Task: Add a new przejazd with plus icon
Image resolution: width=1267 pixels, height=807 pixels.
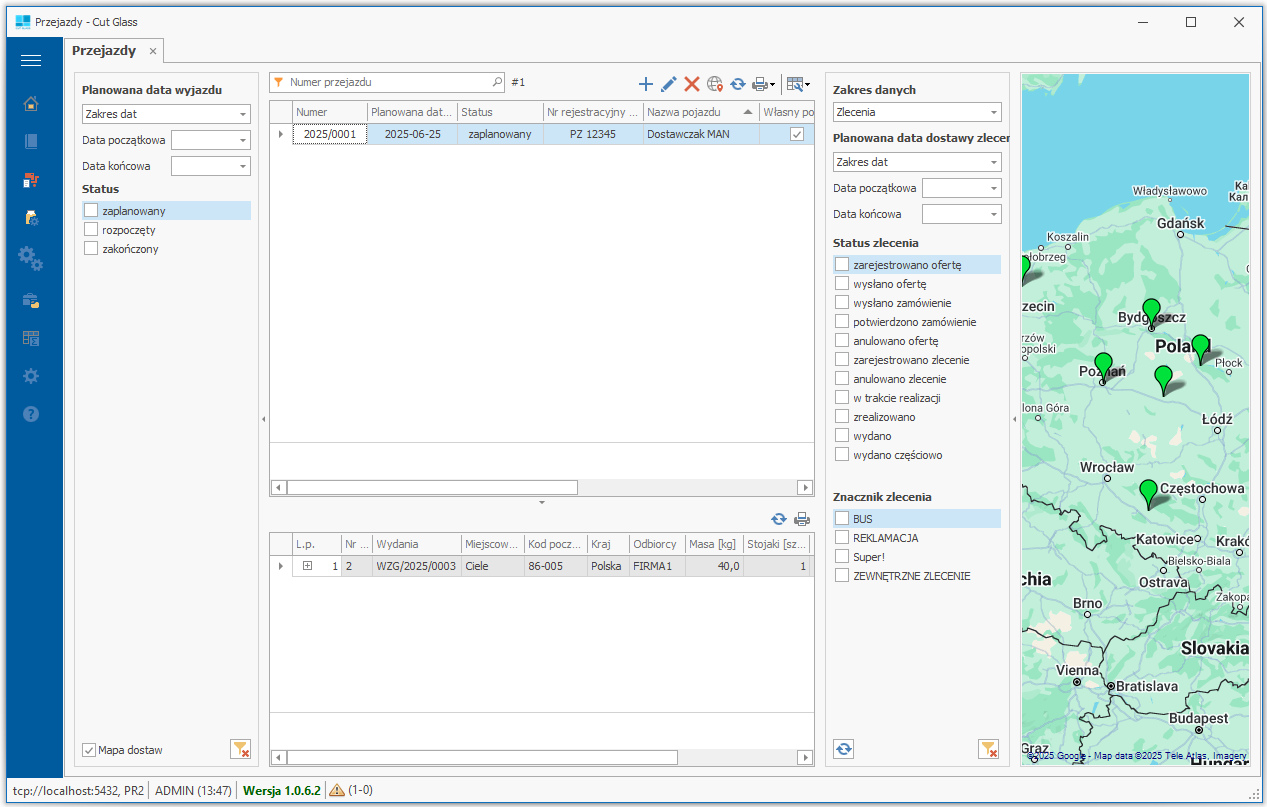Action: coord(645,84)
